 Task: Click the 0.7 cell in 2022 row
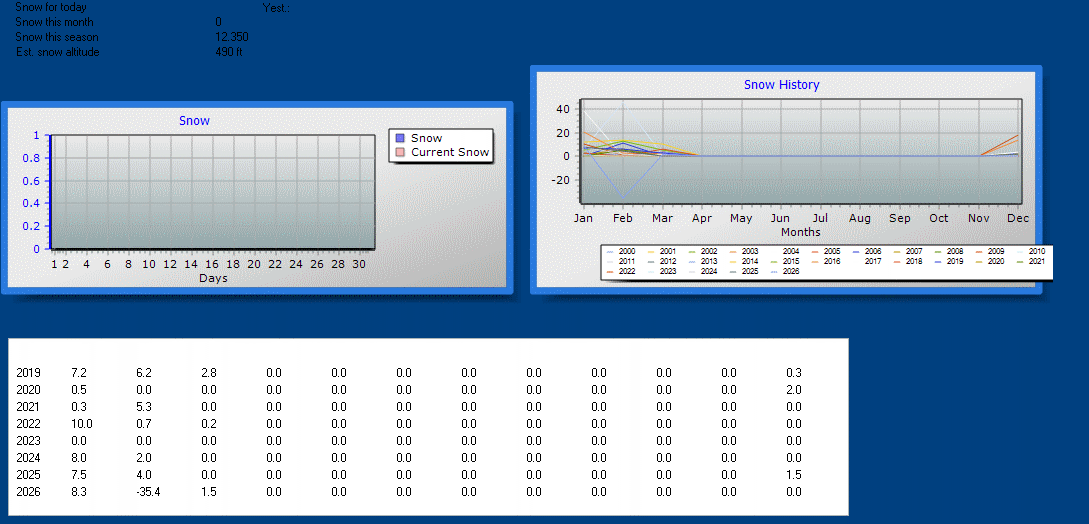click(x=144, y=424)
